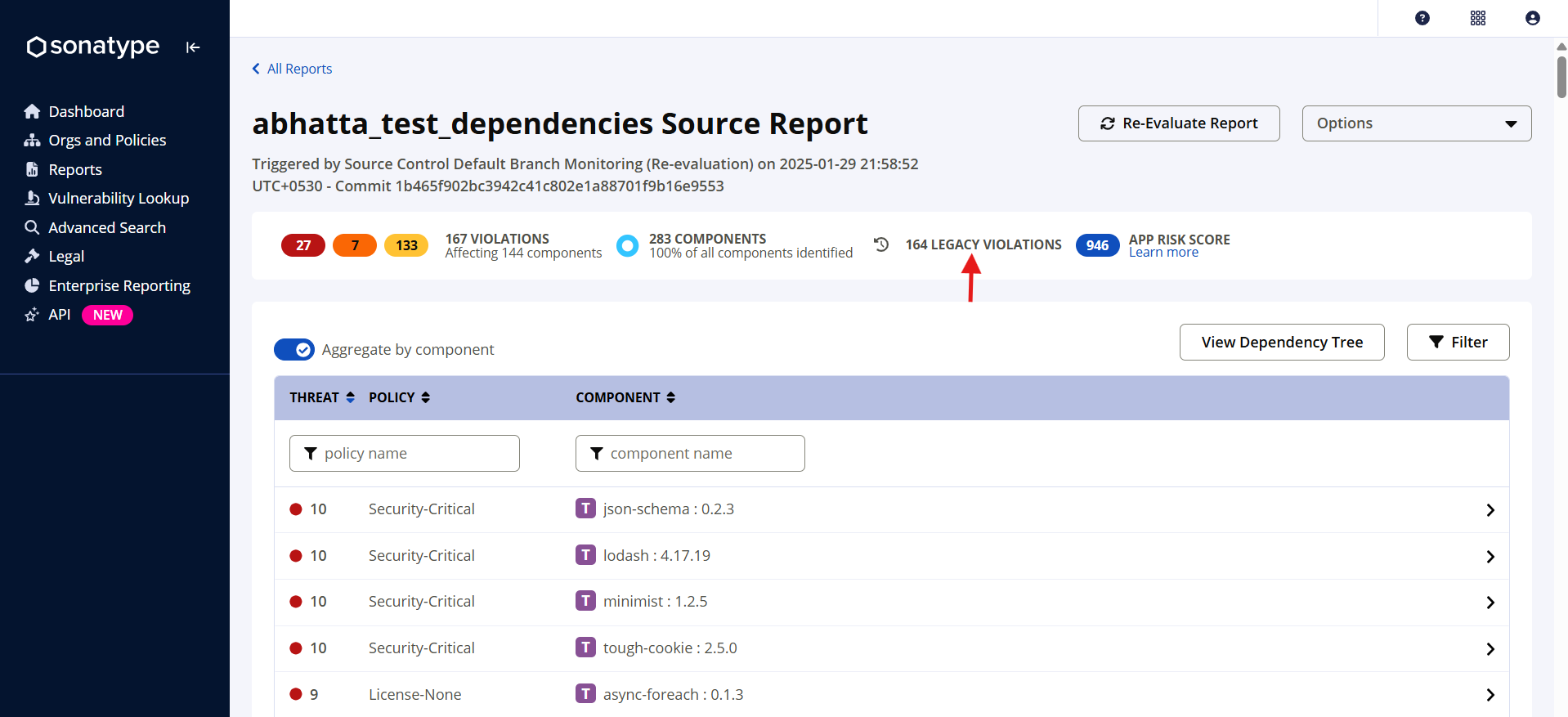Open Advanced Search

point(107,227)
